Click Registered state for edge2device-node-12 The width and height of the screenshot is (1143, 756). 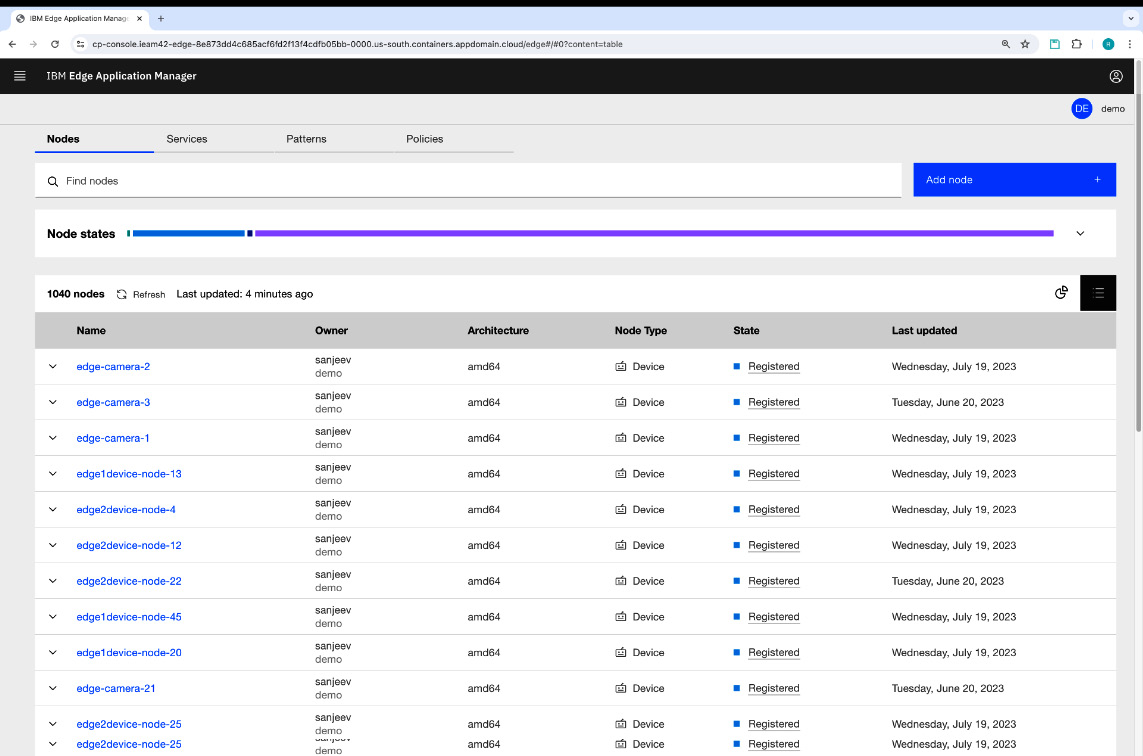point(773,545)
